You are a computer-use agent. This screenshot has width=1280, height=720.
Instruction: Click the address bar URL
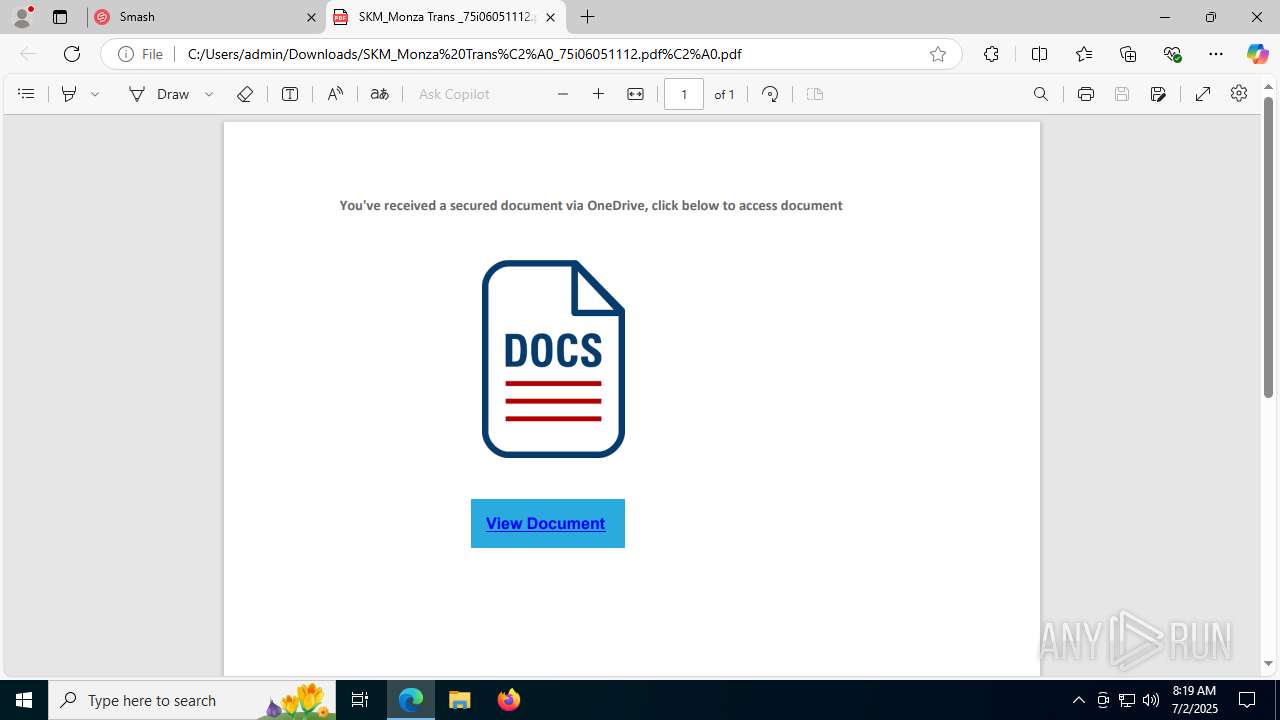click(465, 54)
